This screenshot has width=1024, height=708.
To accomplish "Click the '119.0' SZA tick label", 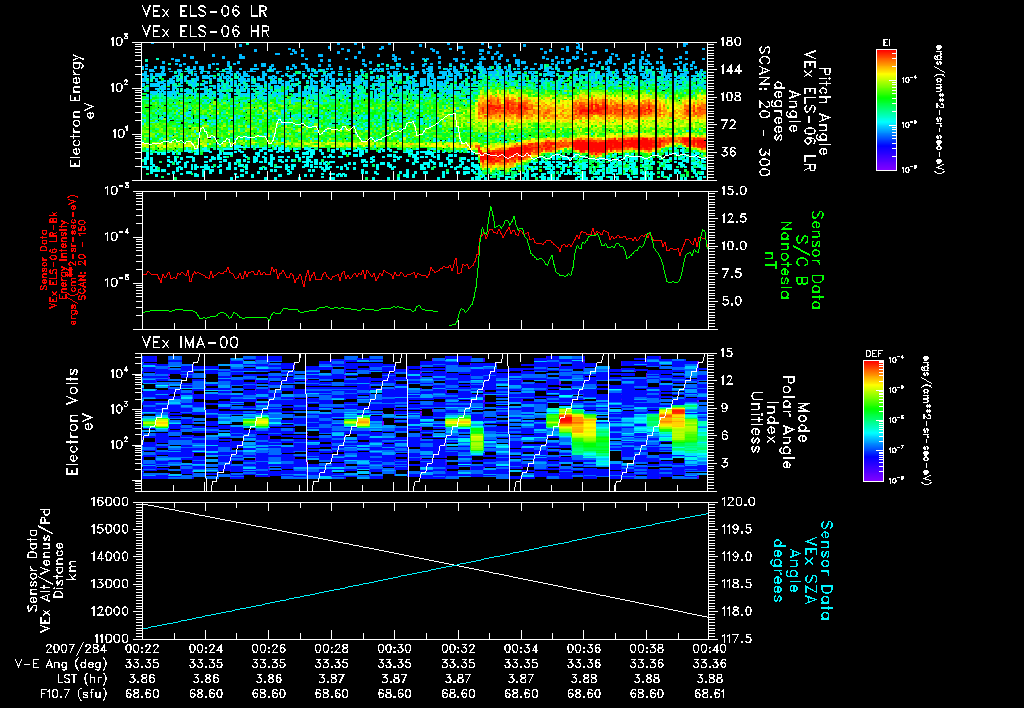I will tap(737, 557).
